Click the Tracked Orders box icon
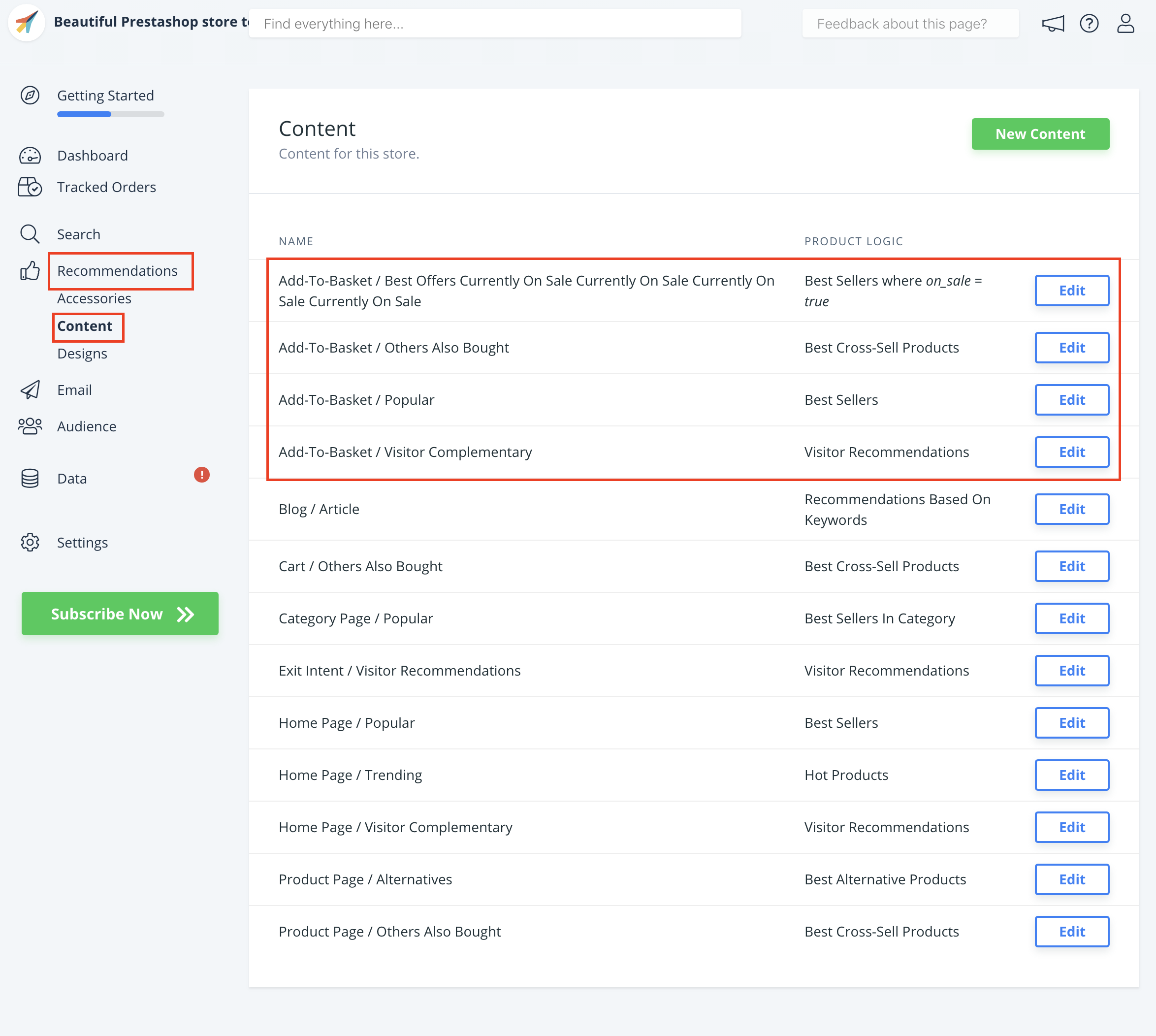The width and height of the screenshot is (1156, 1036). [x=30, y=187]
